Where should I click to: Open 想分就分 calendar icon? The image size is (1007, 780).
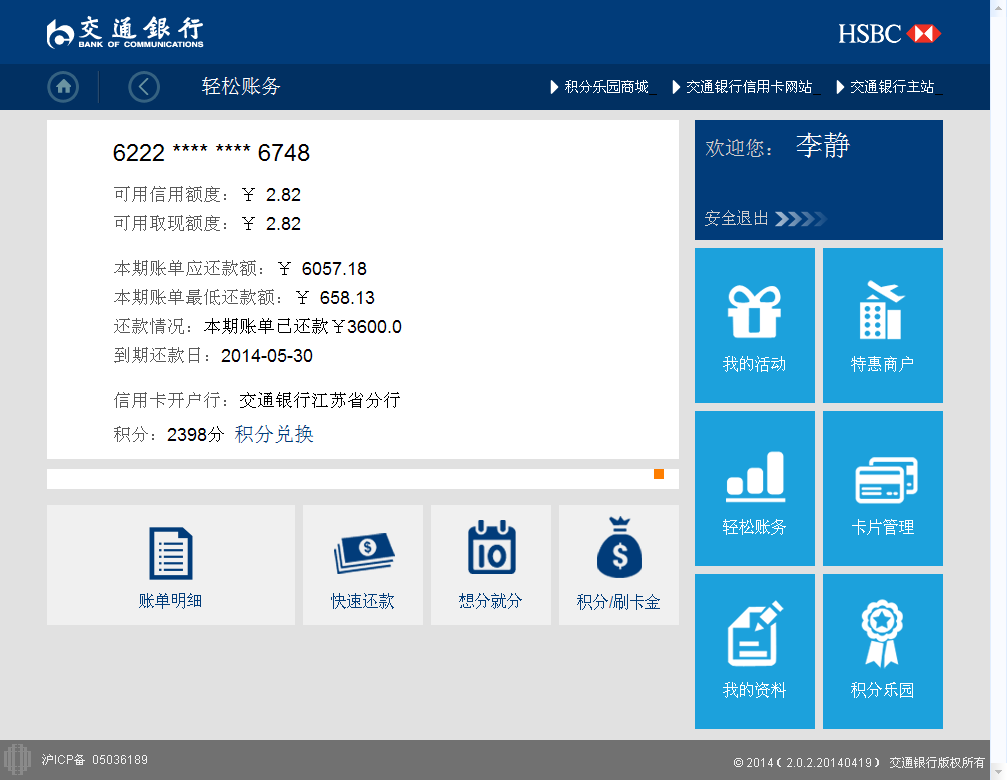point(491,548)
